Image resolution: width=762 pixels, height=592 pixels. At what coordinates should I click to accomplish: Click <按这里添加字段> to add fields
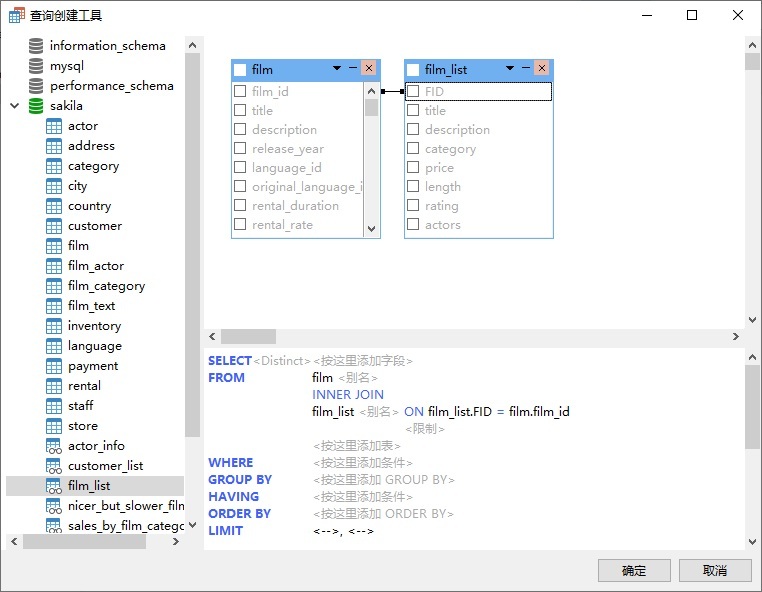pyautogui.click(x=363, y=361)
